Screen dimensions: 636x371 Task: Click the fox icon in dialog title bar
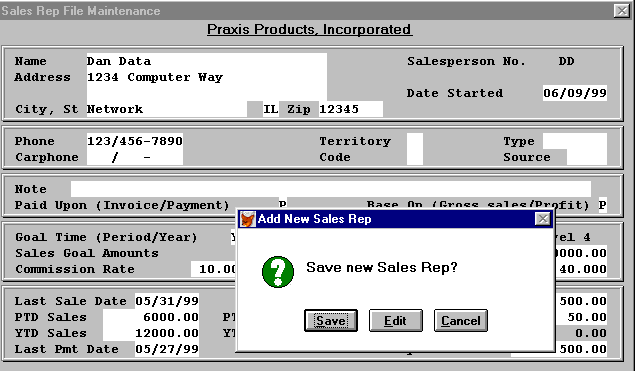pyautogui.click(x=247, y=219)
